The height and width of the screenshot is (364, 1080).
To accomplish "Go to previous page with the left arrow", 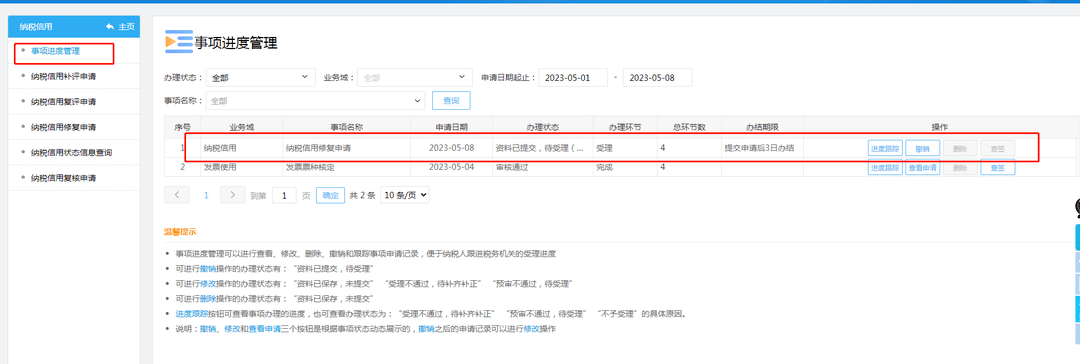I will click(x=177, y=195).
